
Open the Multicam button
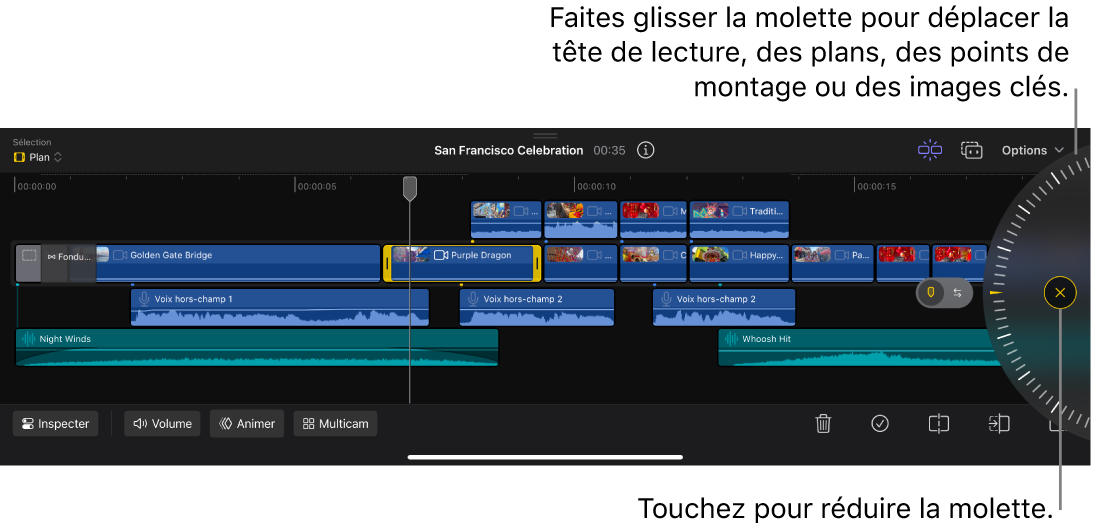335,423
